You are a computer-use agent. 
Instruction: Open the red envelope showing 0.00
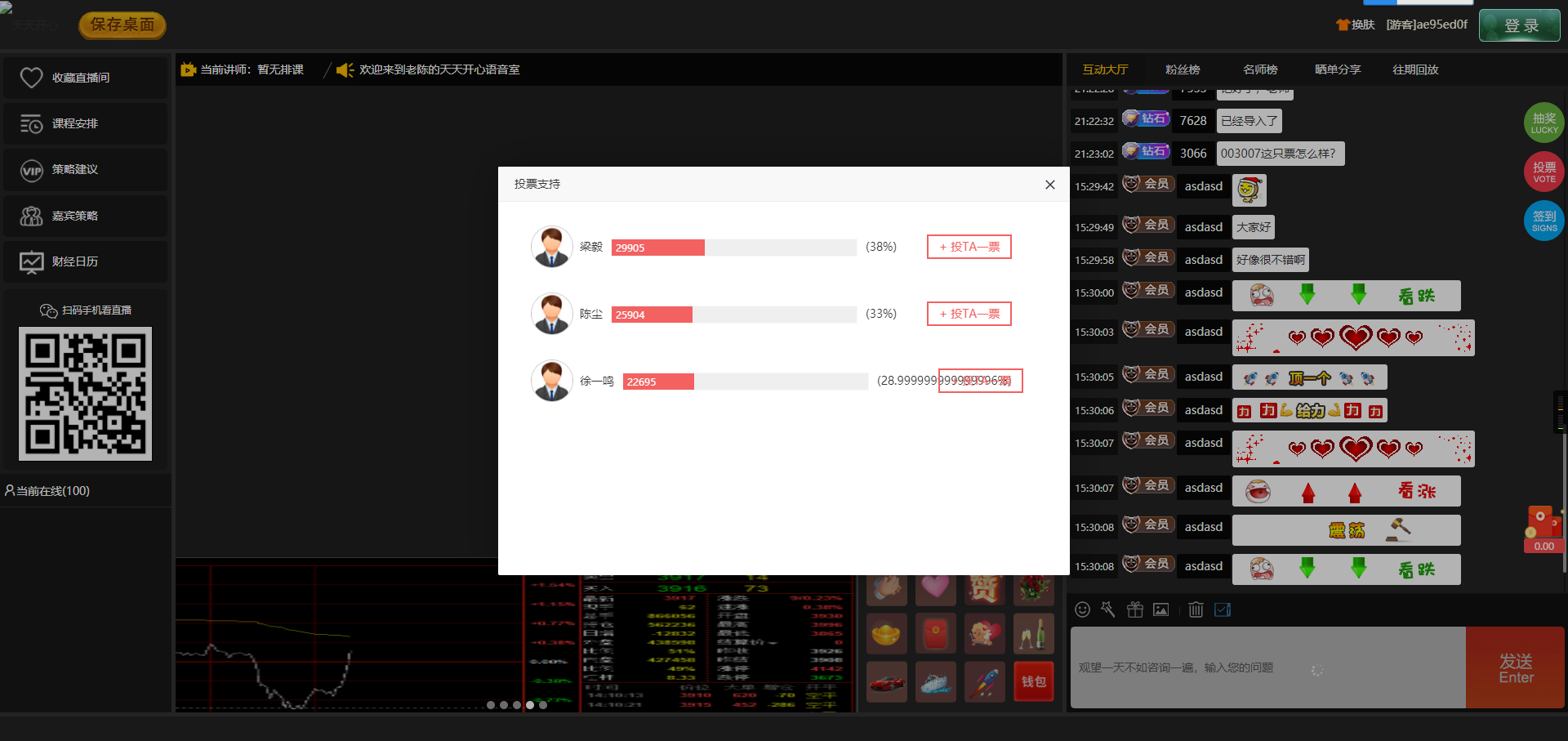(x=1543, y=529)
